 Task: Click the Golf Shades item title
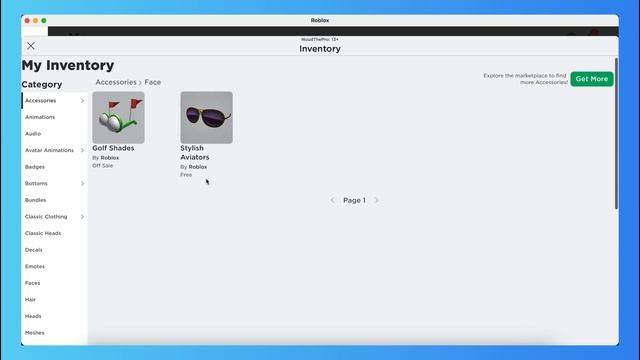coord(113,148)
